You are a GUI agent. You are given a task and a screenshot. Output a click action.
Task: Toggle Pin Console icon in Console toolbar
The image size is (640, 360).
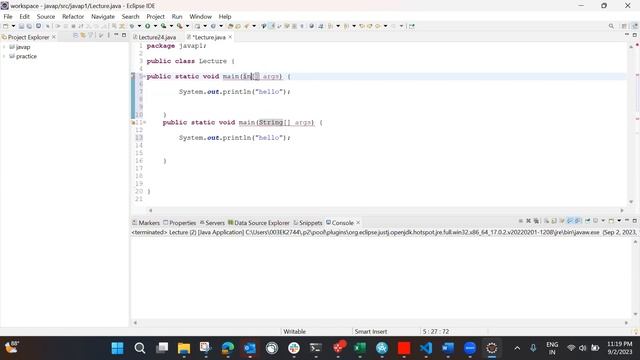[x=587, y=221]
